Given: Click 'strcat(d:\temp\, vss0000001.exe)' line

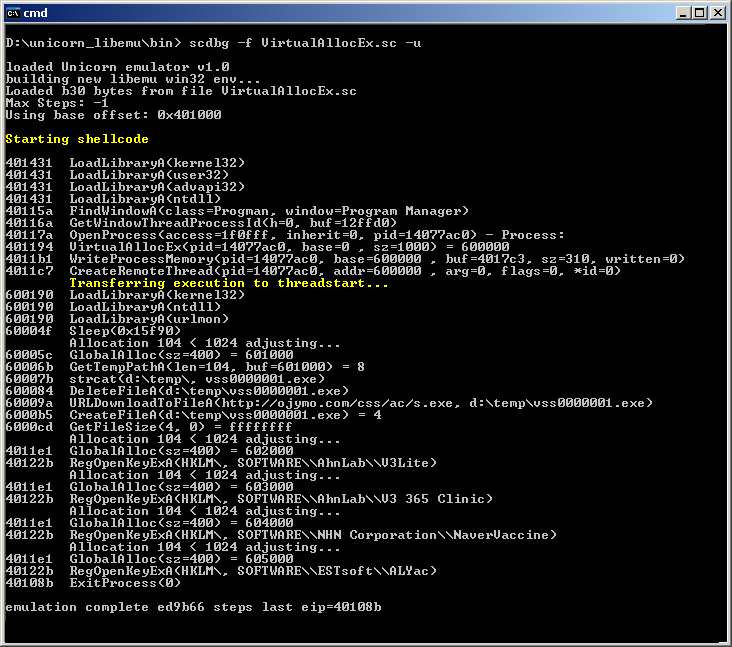Looking at the screenshot, I should tap(165, 379).
